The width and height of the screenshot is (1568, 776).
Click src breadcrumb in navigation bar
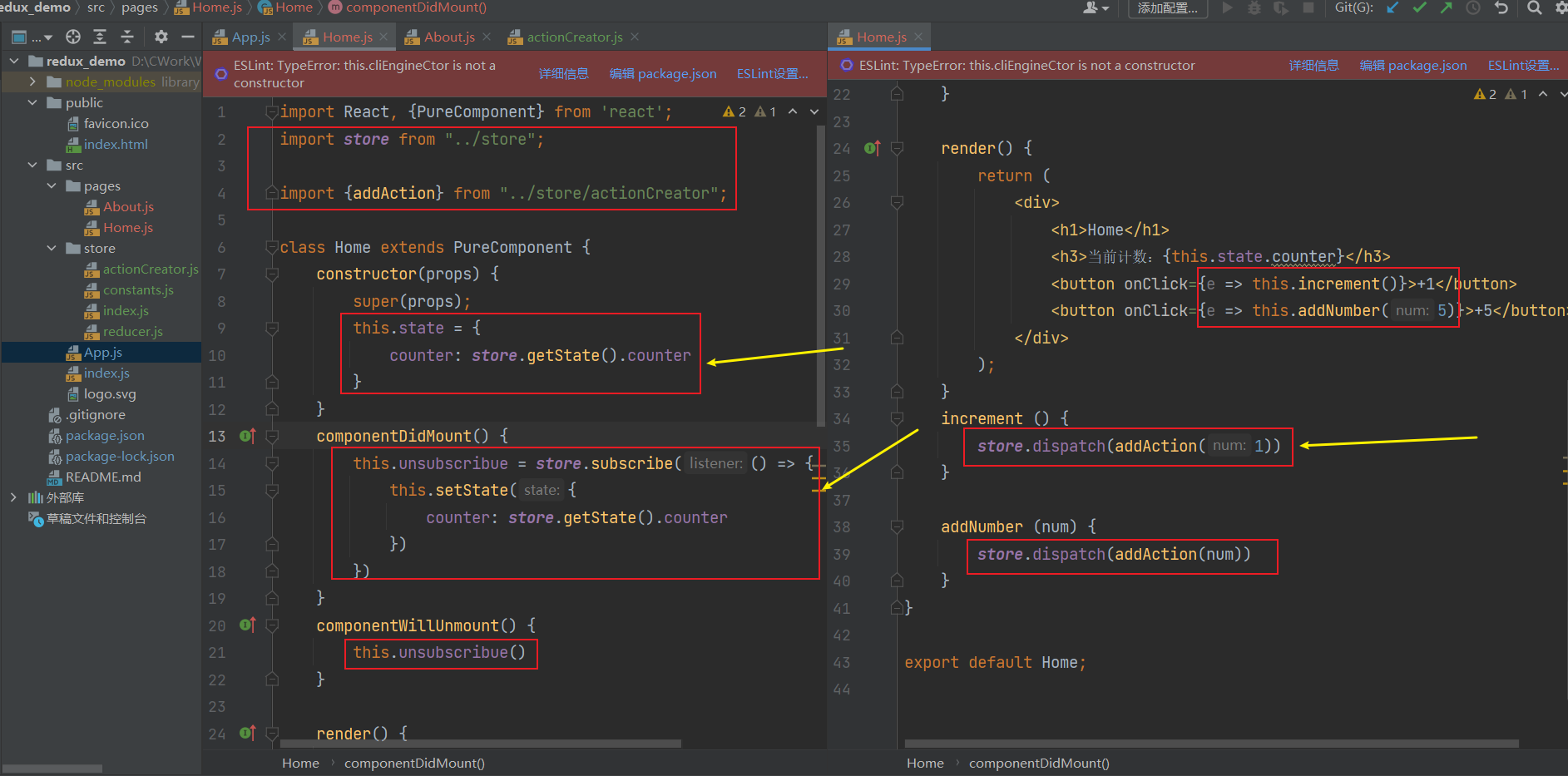coord(96,7)
